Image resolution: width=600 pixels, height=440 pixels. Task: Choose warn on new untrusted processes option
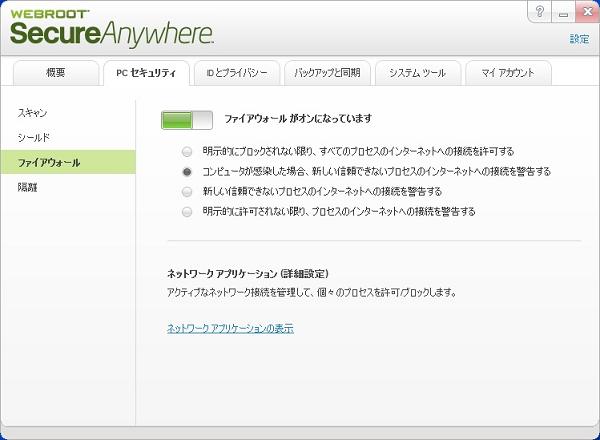click(187, 192)
